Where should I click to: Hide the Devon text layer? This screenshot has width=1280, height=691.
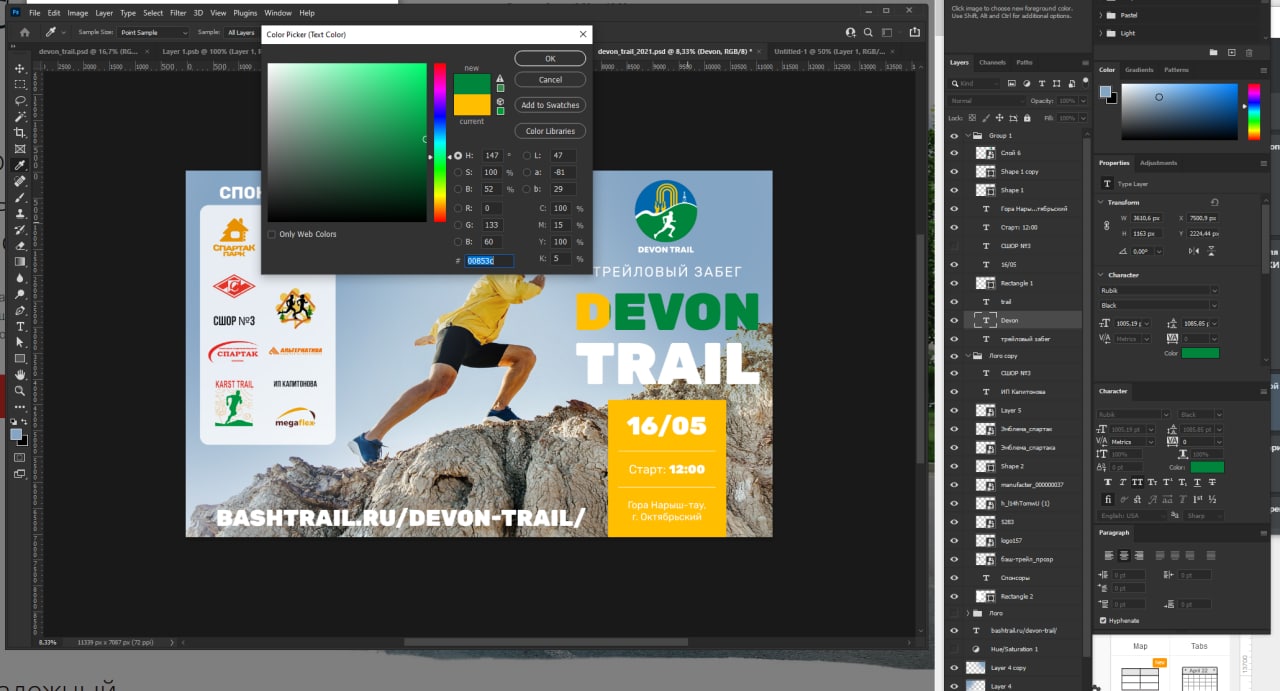point(954,320)
